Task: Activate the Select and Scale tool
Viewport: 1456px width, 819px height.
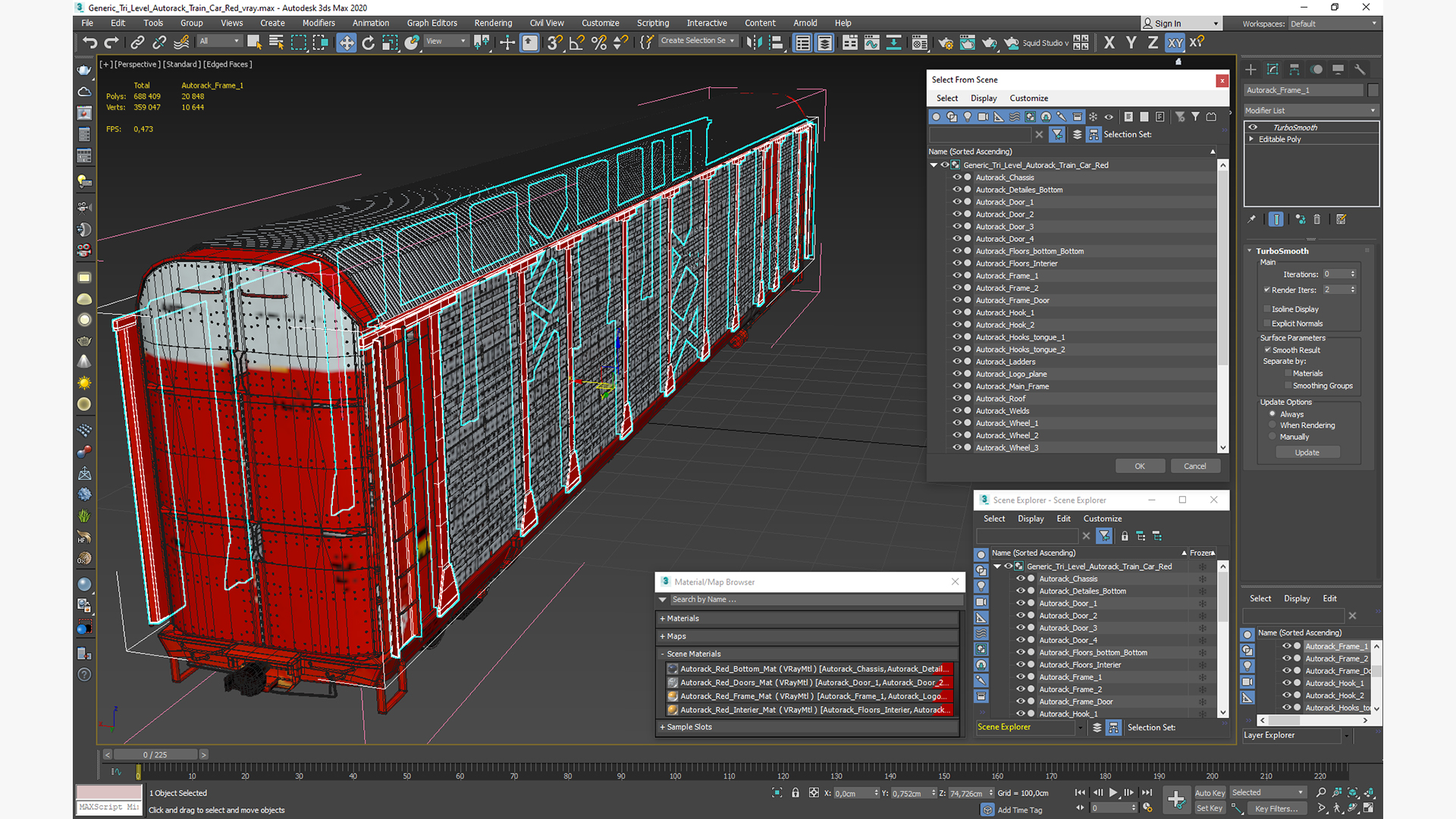Action: pos(390,42)
